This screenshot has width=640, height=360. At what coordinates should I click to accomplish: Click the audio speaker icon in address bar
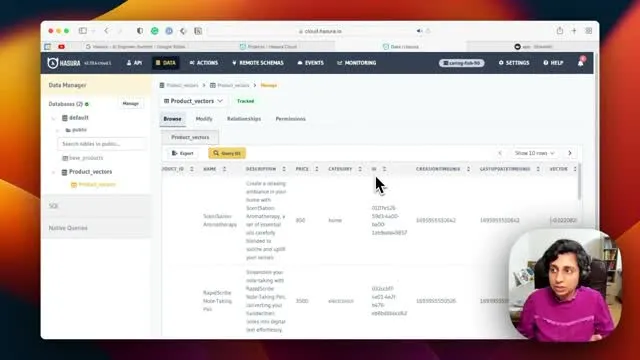pos(419,31)
